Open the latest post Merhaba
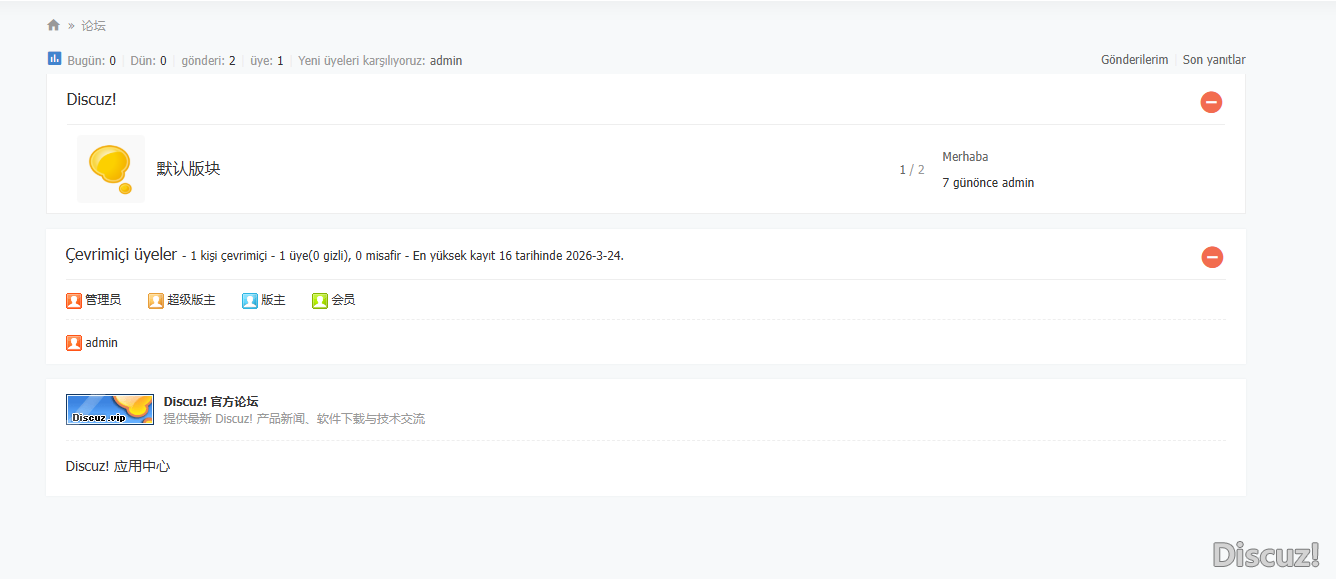This screenshot has width=1336, height=579. [965, 157]
